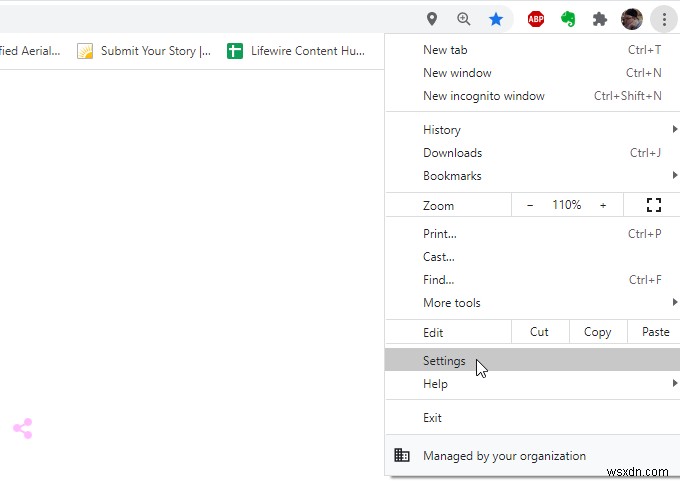Viewport: 680px width, 482px height.
Task: Click the pink share icon on page
Action: coord(22,429)
